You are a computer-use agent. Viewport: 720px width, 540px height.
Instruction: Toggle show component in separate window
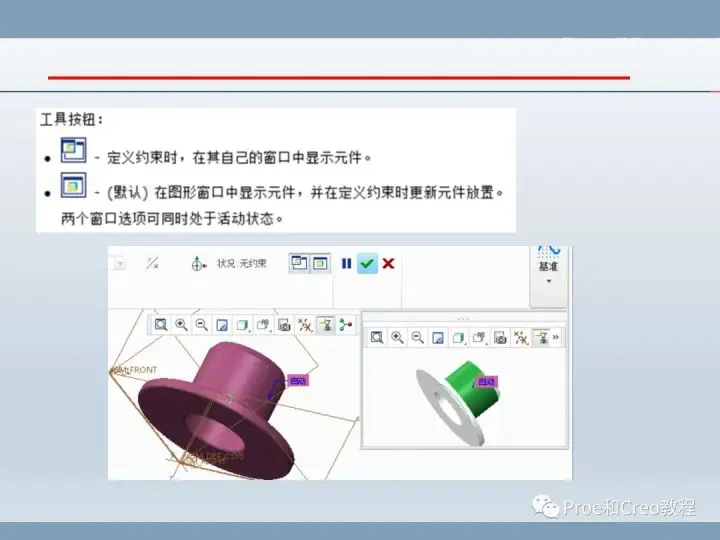[299, 264]
